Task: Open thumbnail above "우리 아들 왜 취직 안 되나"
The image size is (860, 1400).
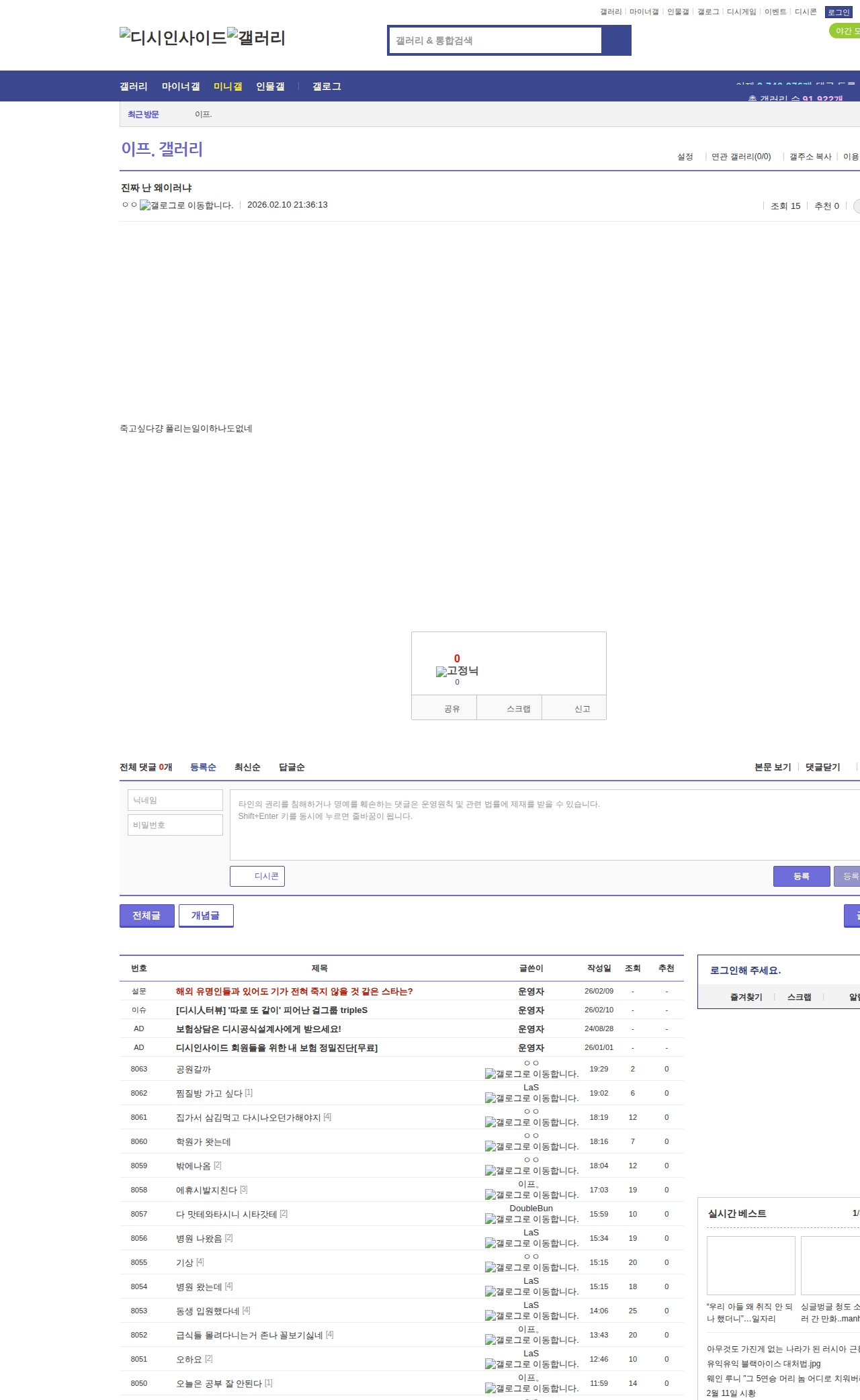Action: point(751,1266)
